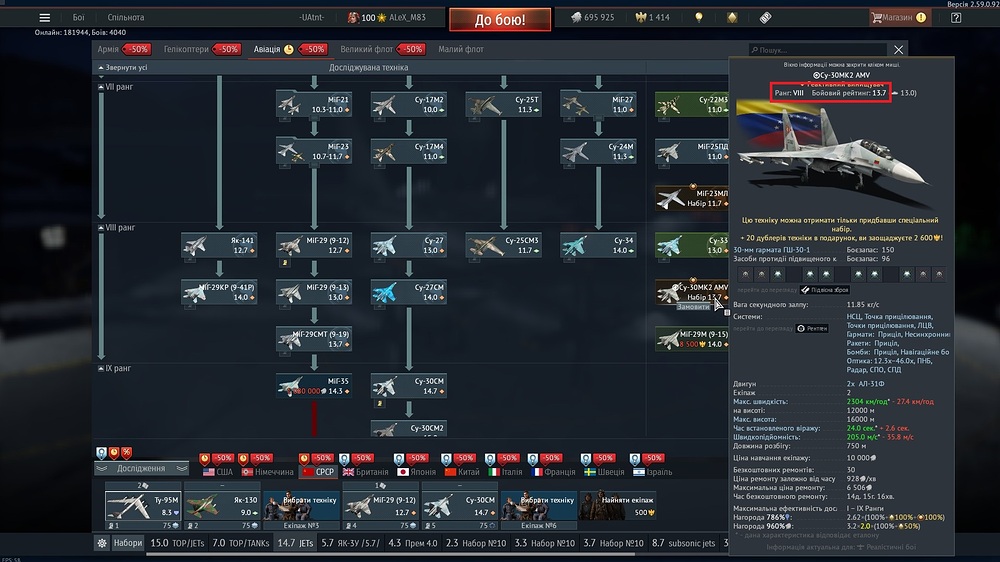Select the США nation tab
The height and width of the screenshot is (562, 1000).
218,472
